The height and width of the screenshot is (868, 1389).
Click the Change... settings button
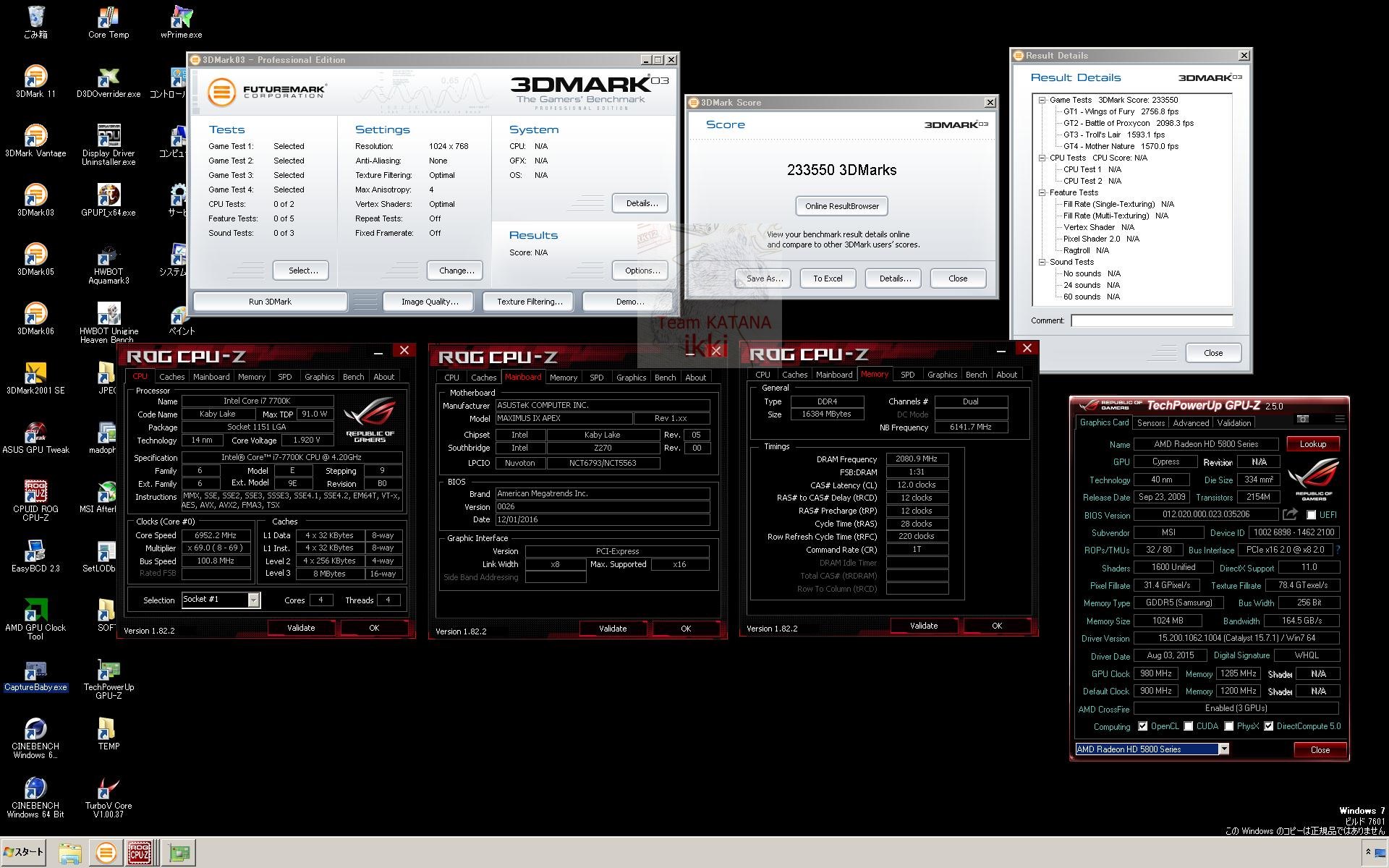pyautogui.click(x=456, y=271)
